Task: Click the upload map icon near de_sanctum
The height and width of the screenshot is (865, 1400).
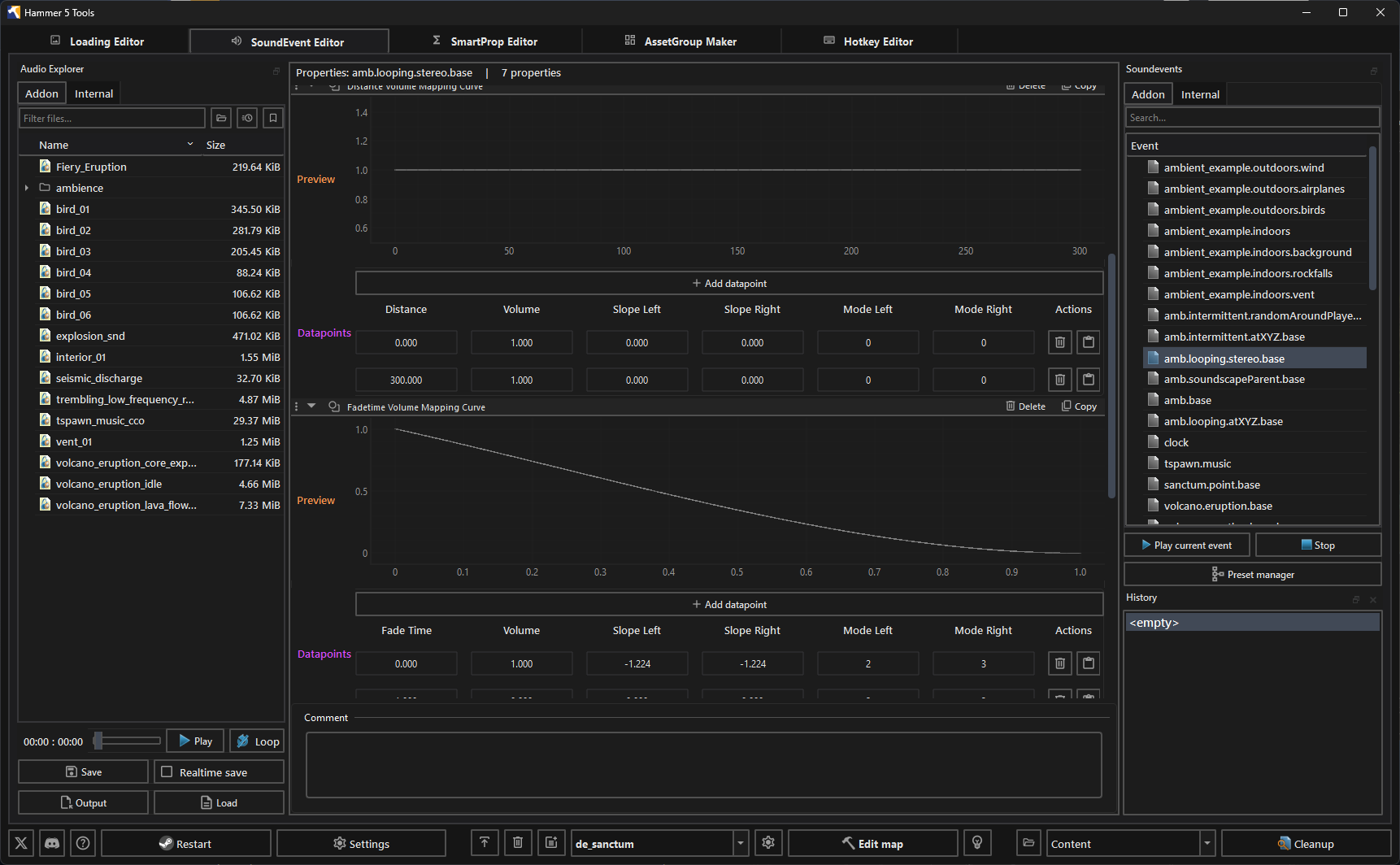Action: (x=485, y=843)
